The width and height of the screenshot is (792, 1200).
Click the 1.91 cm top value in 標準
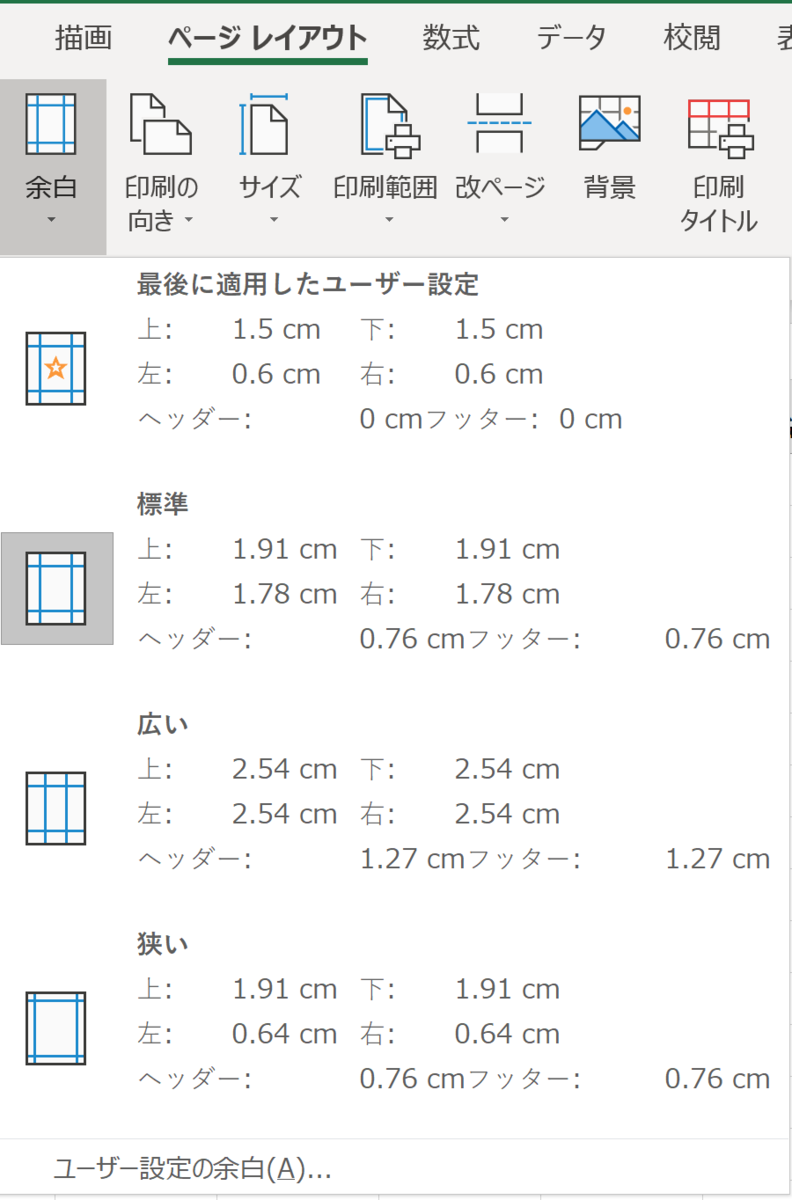pos(285,550)
